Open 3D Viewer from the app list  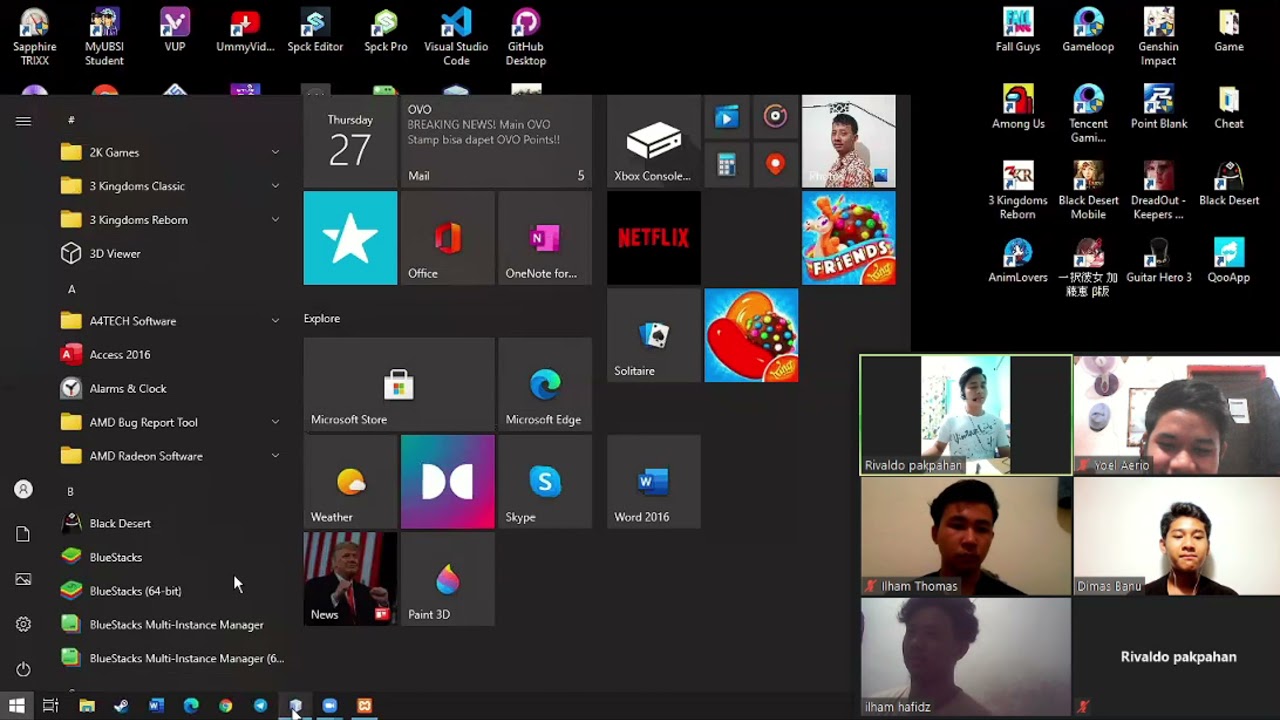point(170,254)
